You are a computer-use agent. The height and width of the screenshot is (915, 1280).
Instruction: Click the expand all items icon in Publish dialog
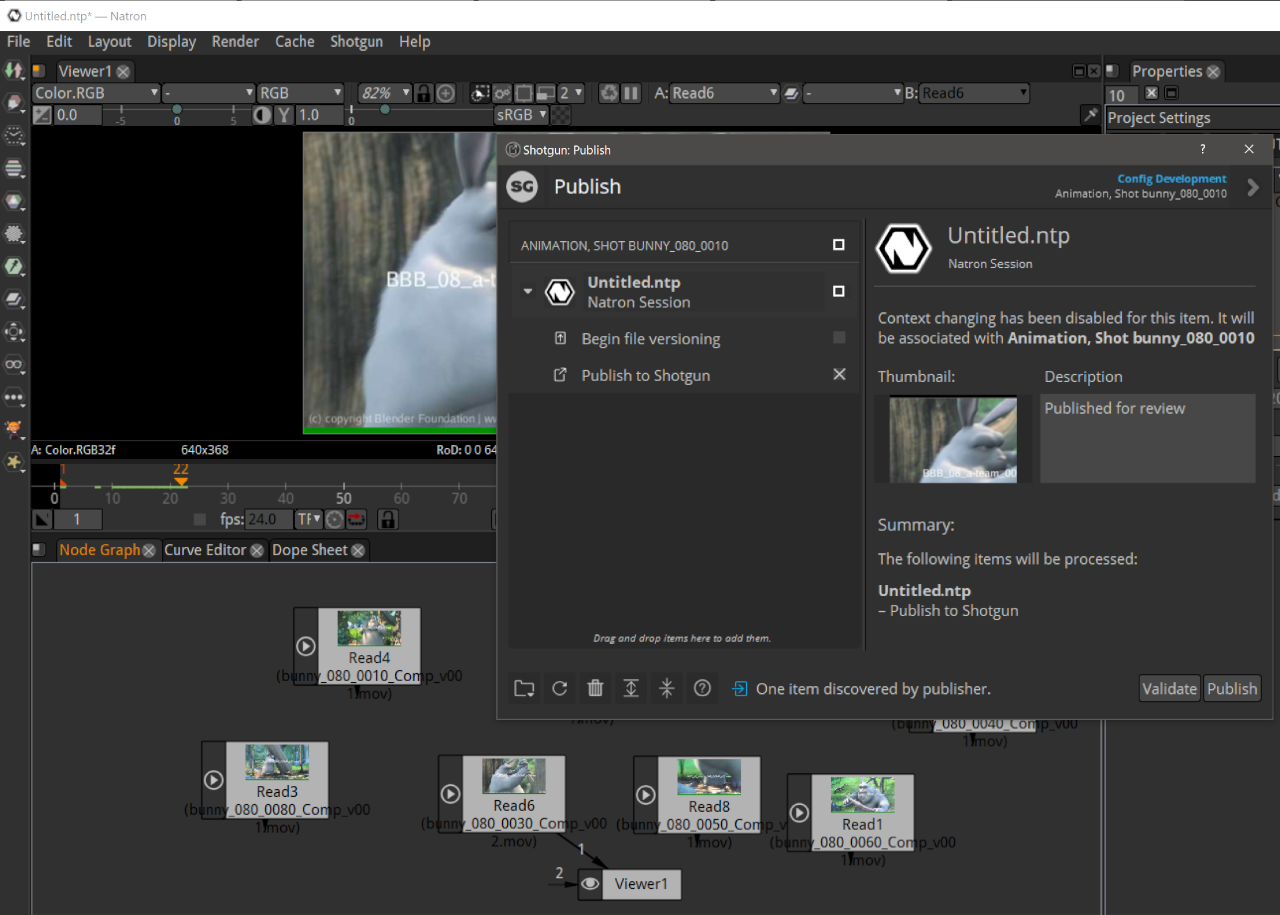(x=631, y=688)
